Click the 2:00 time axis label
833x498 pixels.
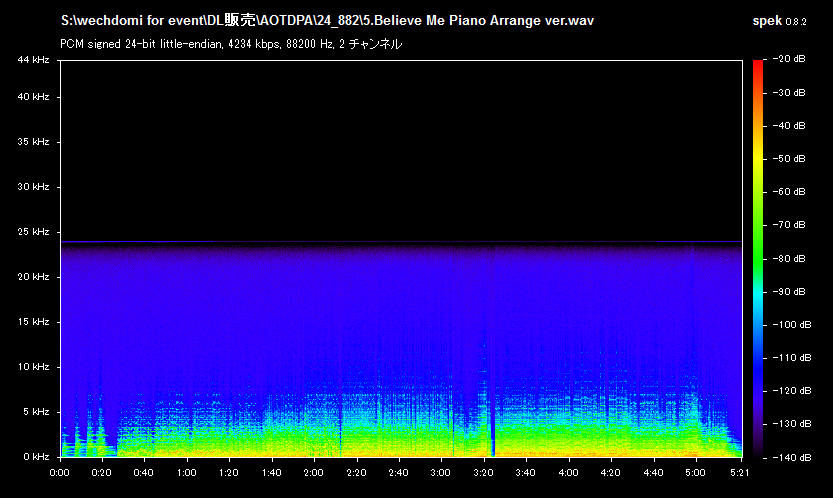[313, 473]
